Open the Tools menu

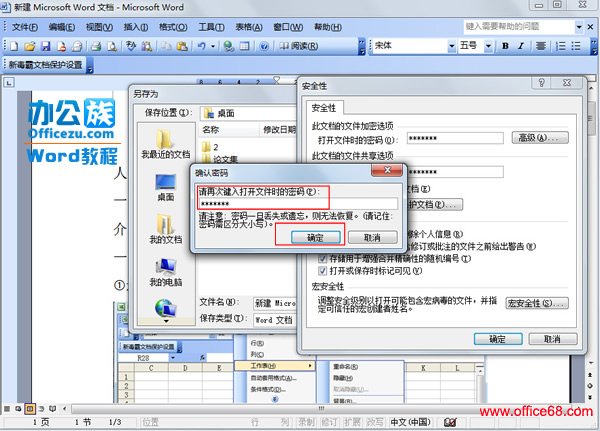[210, 25]
